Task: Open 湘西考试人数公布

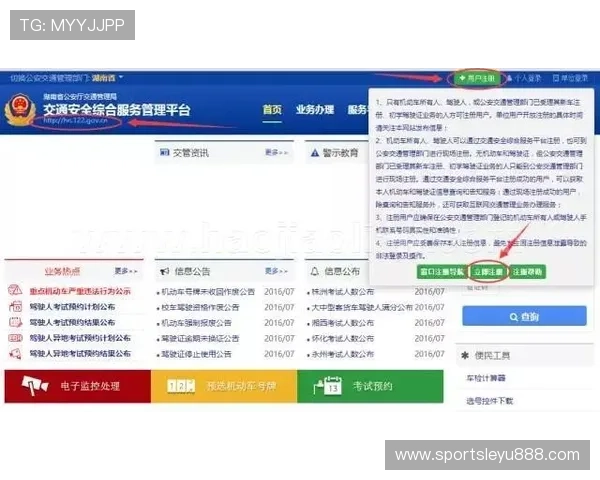Action: point(342,323)
